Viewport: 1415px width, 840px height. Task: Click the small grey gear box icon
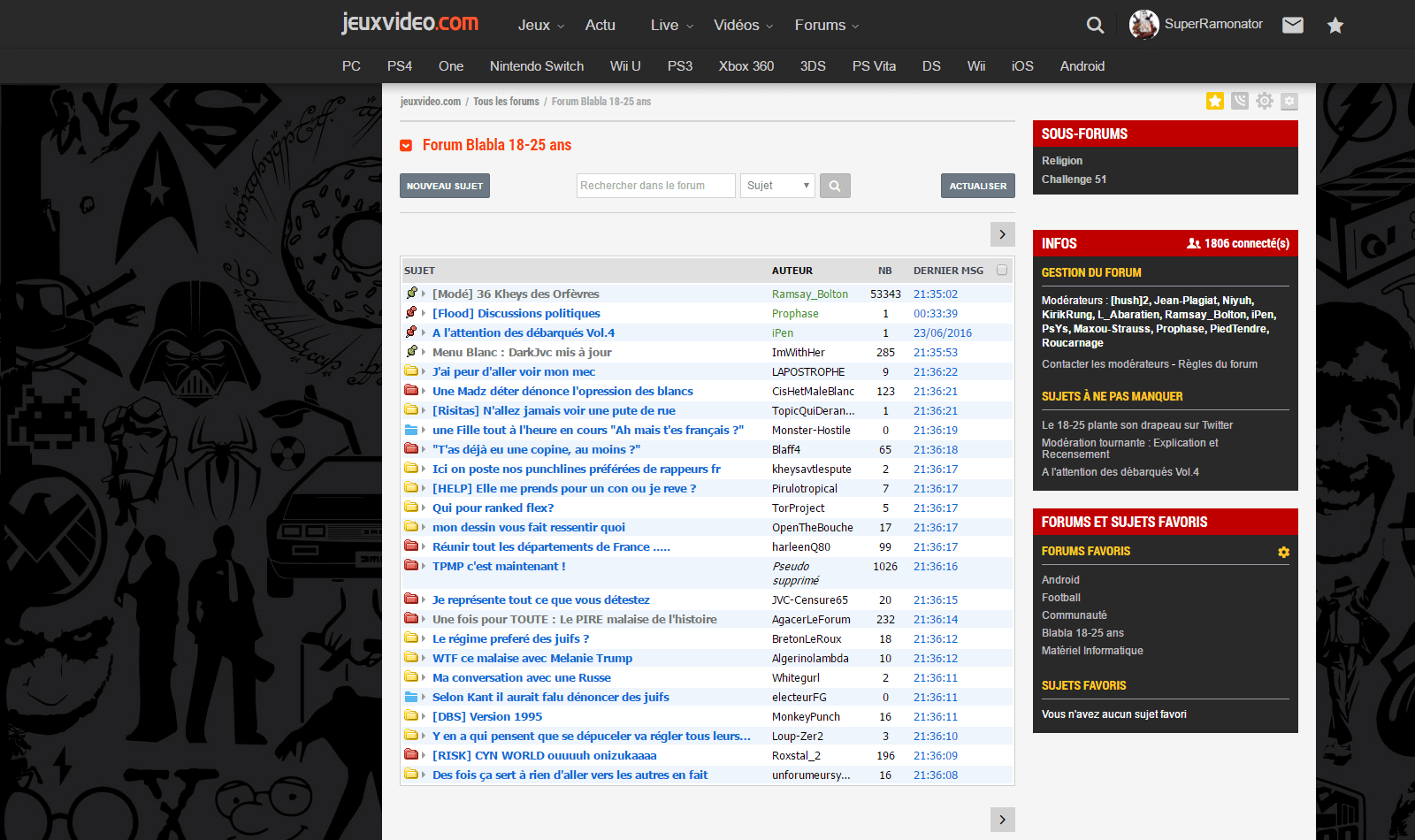(1289, 101)
